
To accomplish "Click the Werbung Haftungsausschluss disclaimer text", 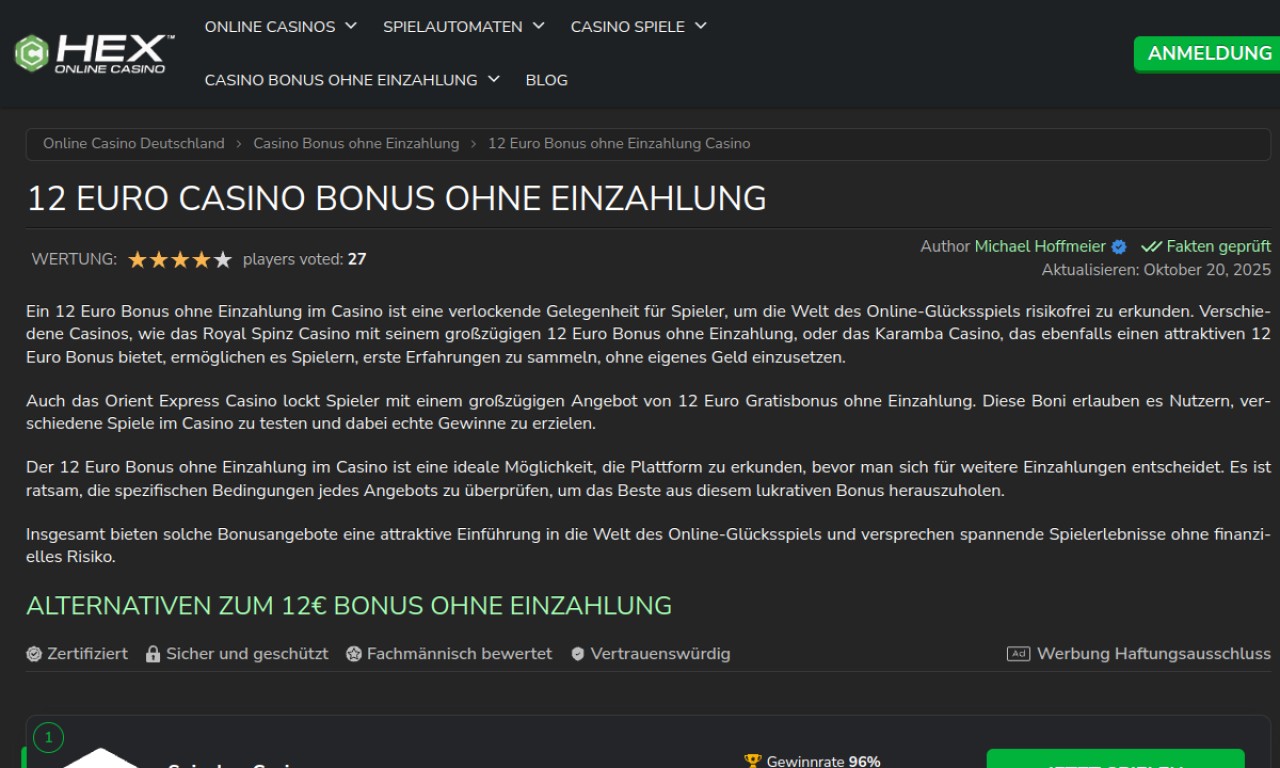I will 1154,654.
